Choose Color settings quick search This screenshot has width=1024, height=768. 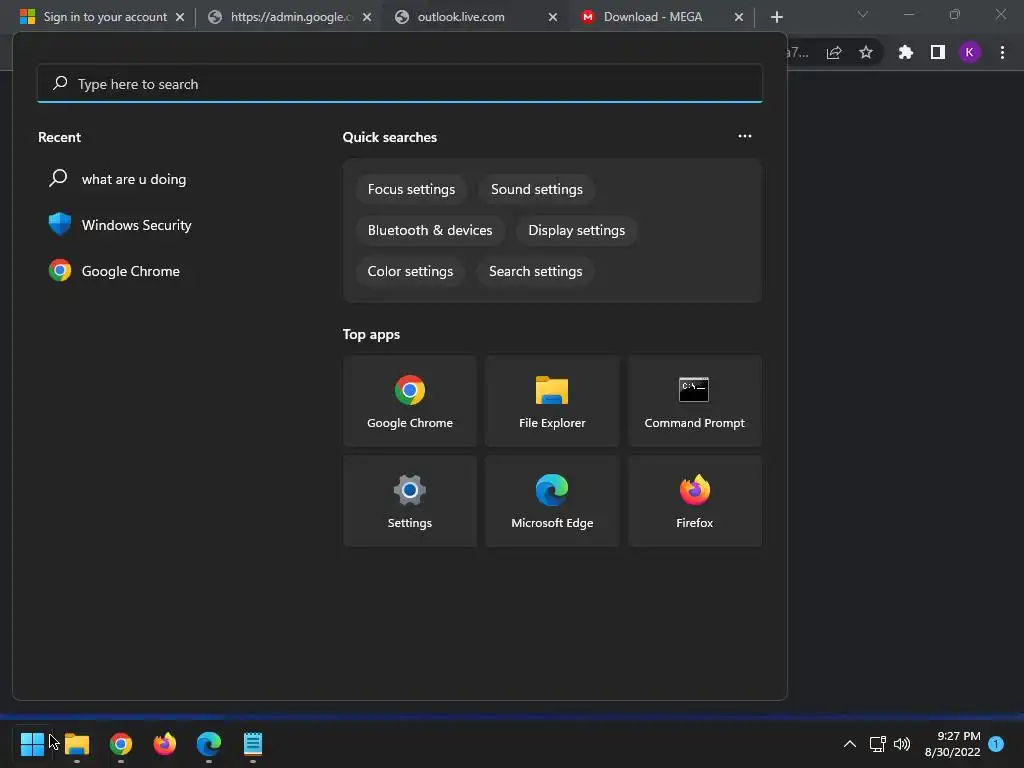click(x=410, y=271)
